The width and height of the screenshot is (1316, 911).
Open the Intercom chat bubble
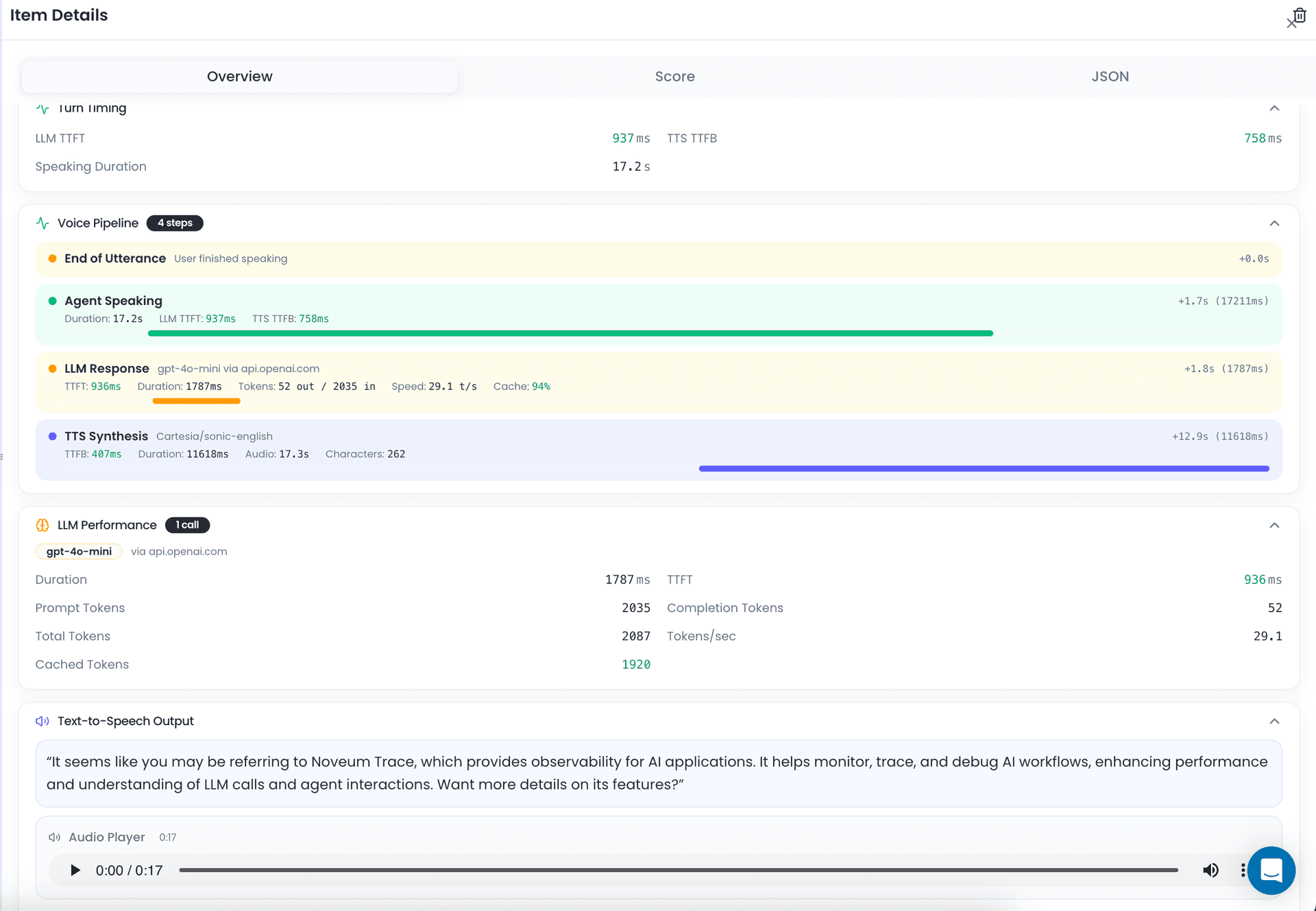(x=1271, y=871)
